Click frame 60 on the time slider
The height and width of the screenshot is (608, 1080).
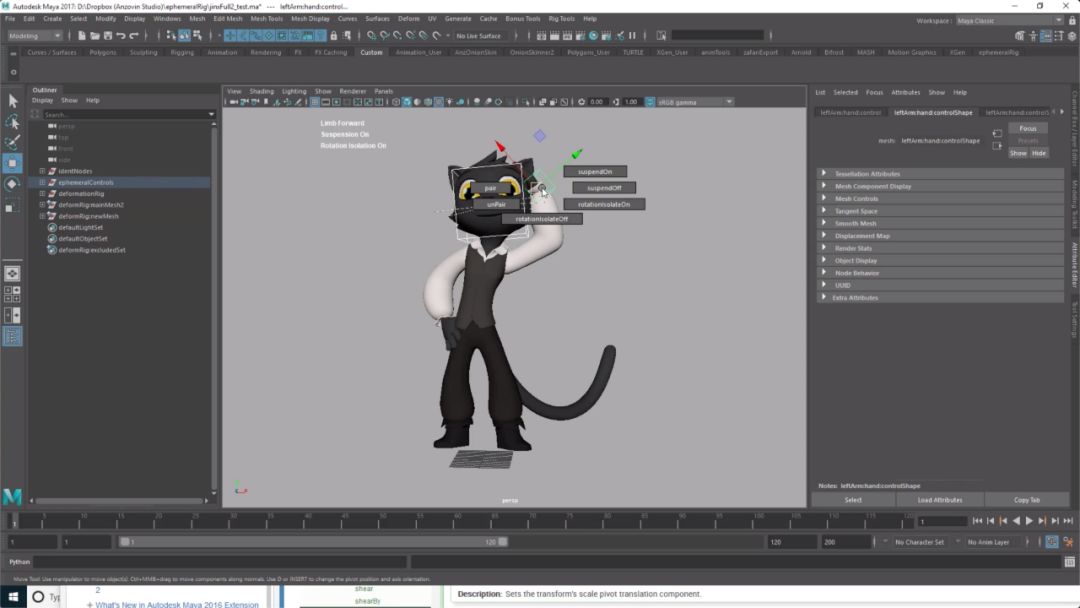click(455, 521)
